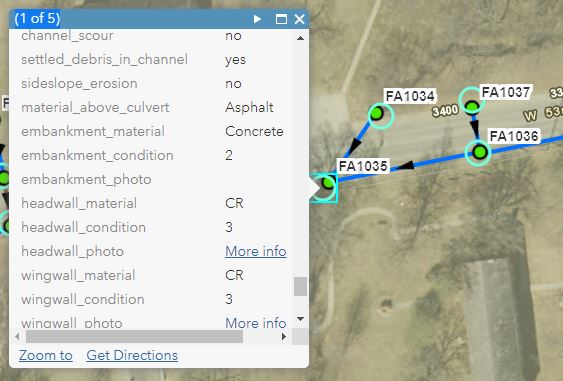Image resolution: width=563 pixels, height=381 pixels.
Task: Click the vertical scrollbar up arrow
Action: [x=301, y=38]
